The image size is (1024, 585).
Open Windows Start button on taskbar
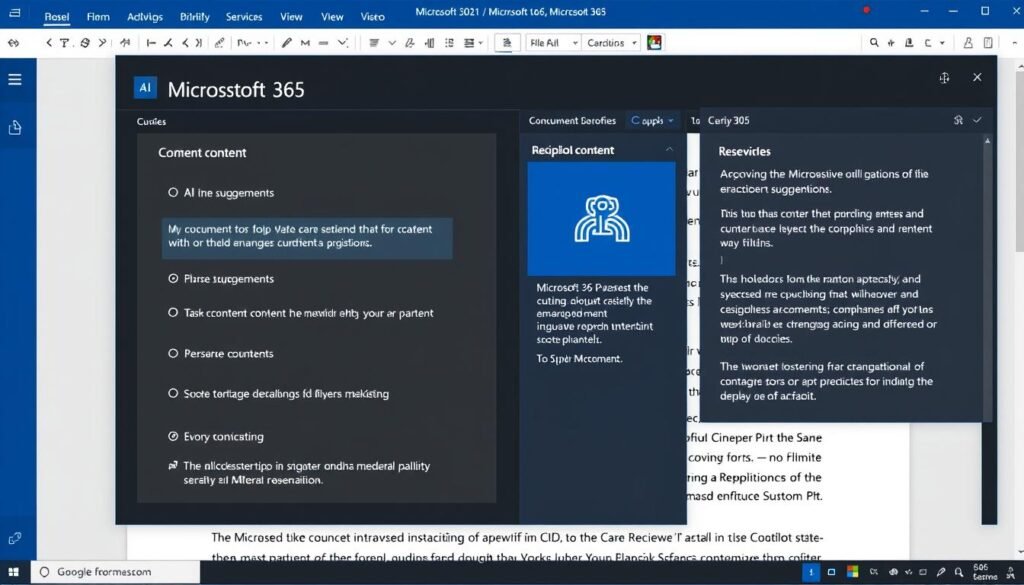pyautogui.click(x=13, y=572)
